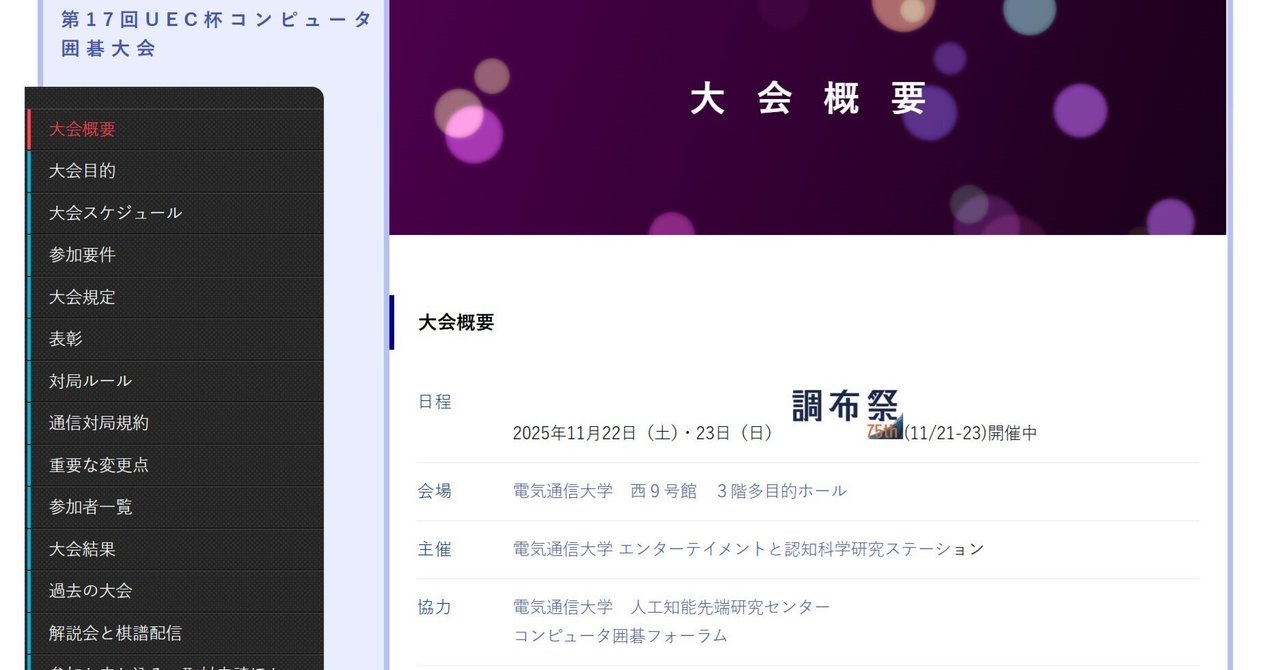The height and width of the screenshot is (670, 1280).
Task: Open the コンピュータ囲碁フォーラム link
Action: pos(619,636)
